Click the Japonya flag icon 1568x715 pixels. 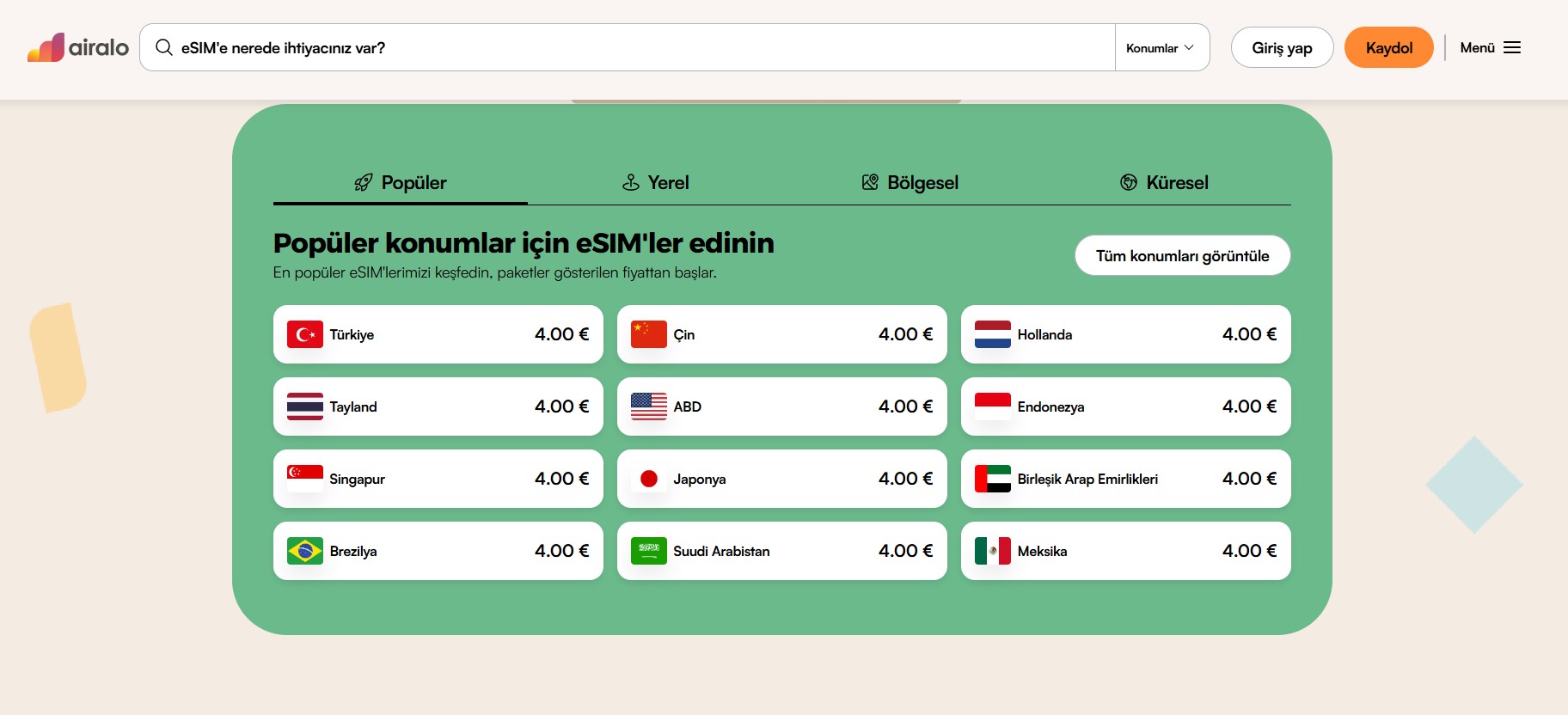pyautogui.click(x=648, y=479)
